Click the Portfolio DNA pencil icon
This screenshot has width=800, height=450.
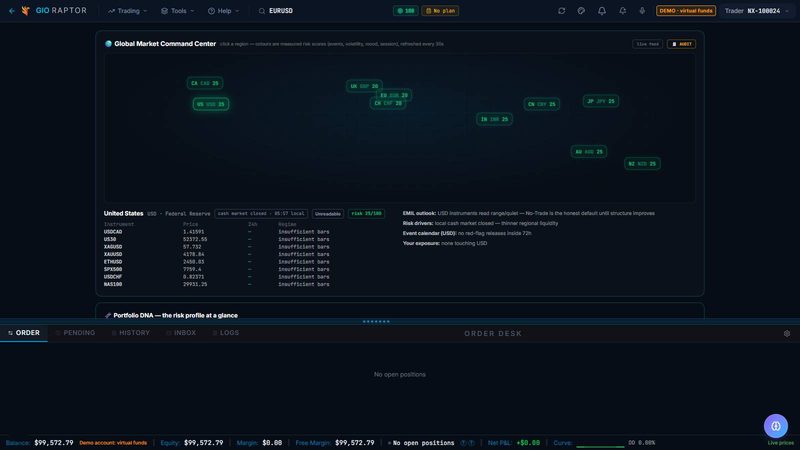point(108,315)
